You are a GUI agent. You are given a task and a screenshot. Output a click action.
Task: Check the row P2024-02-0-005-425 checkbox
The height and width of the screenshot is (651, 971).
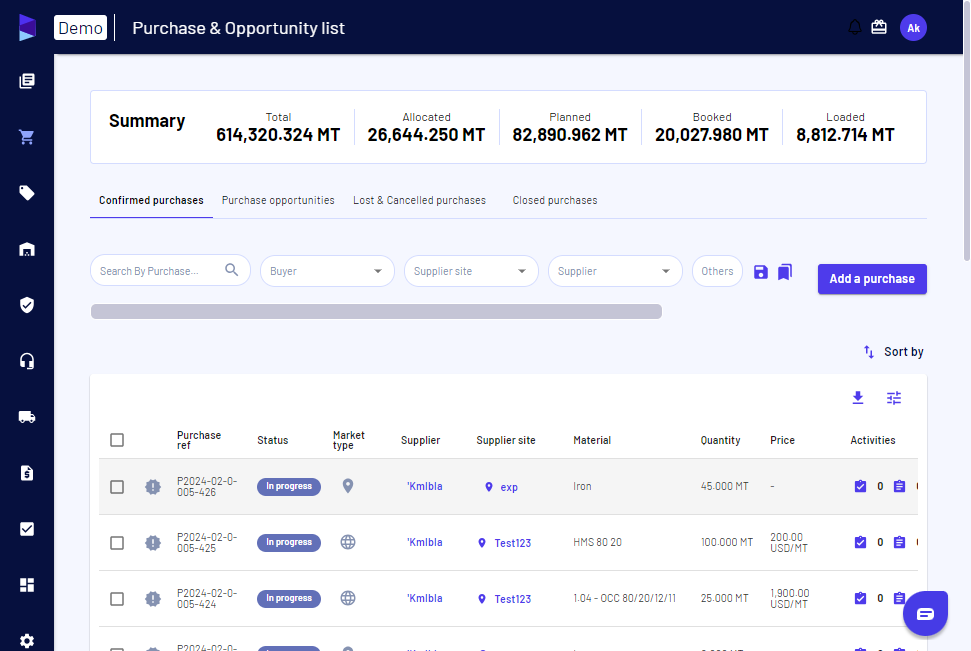(117, 543)
